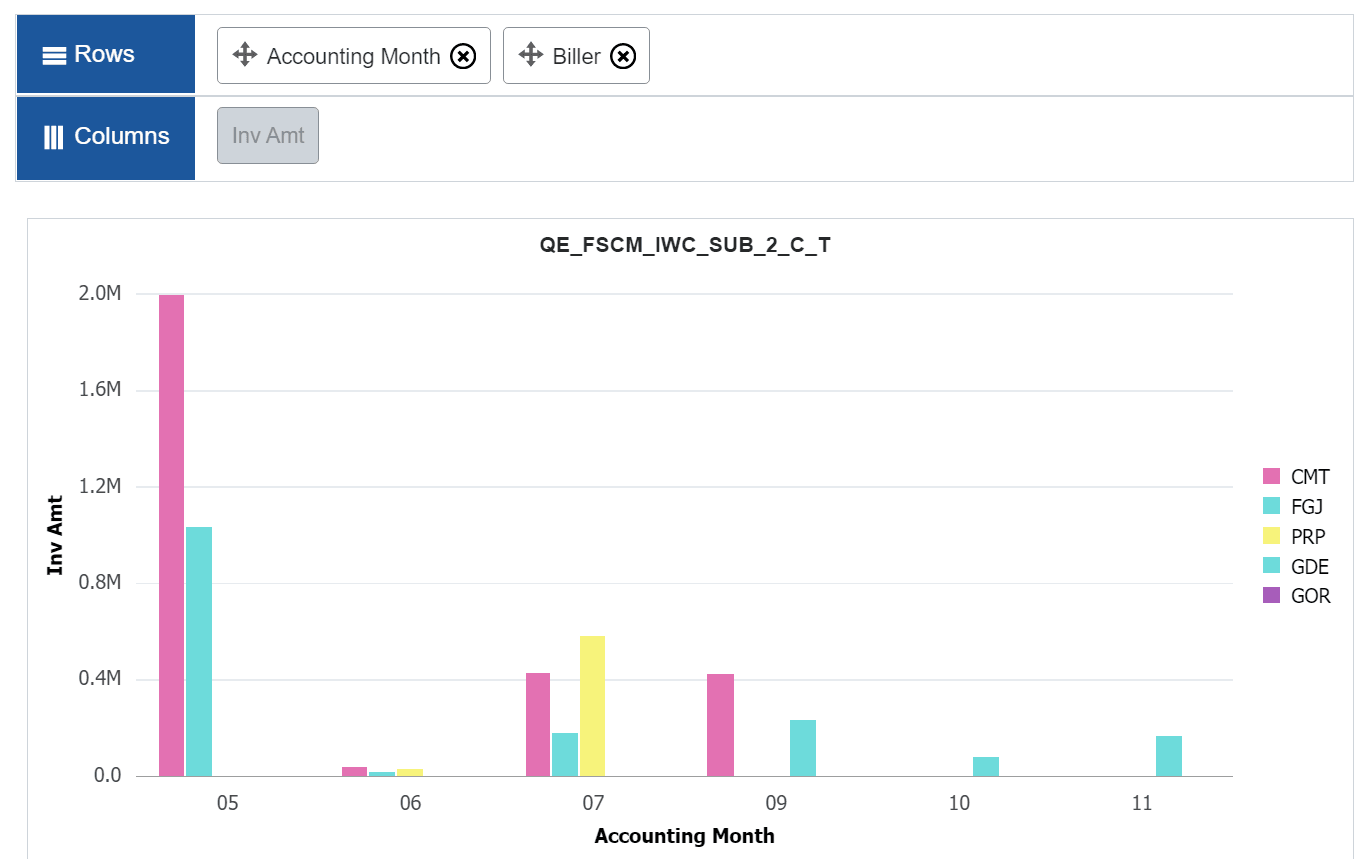Click the QE_FSCM_IWC_SUB_2_C_T chart title
The width and height of the screenshot is (1372, 859).
(x=685, y=244)
